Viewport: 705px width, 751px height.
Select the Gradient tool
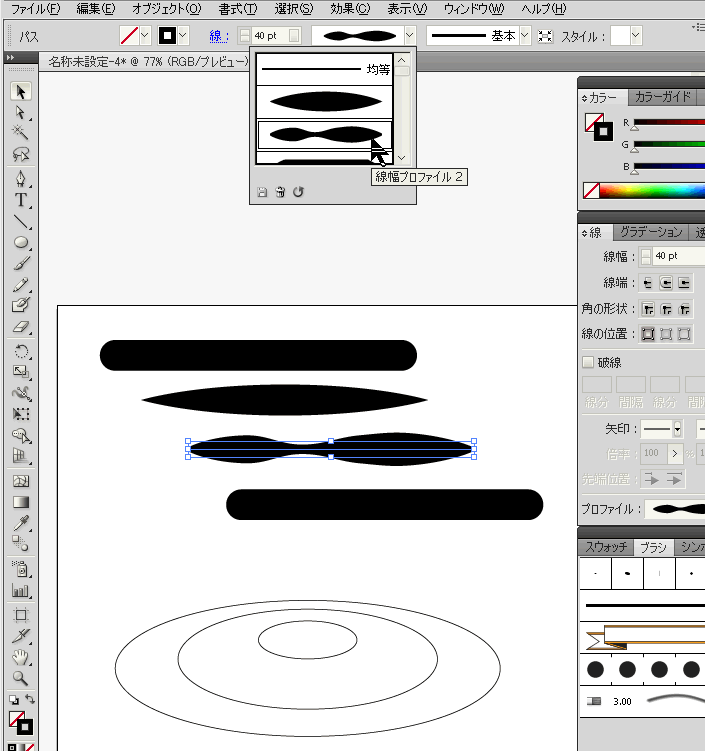[21, 502]
